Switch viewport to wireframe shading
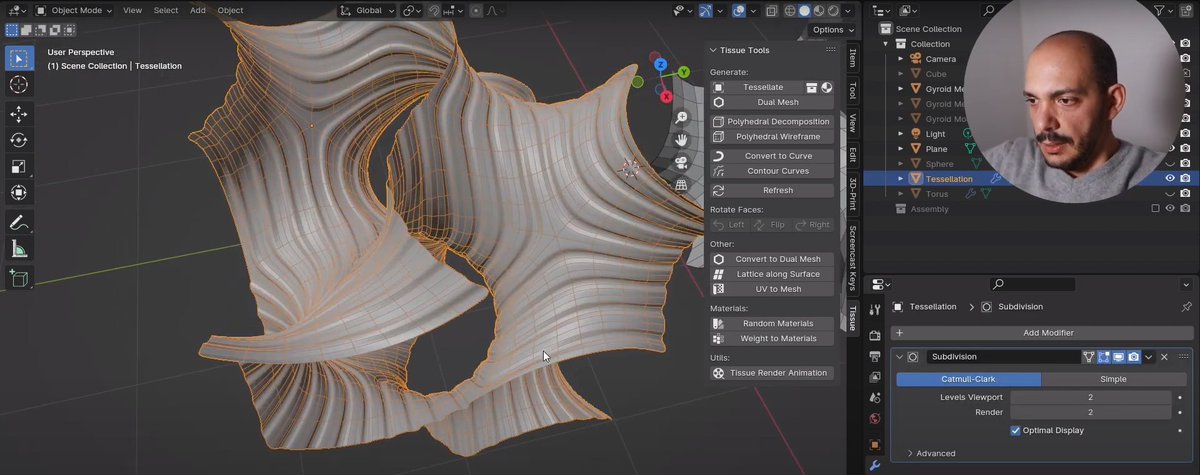This screenshot has height=475, width=1200. [789, 11]
